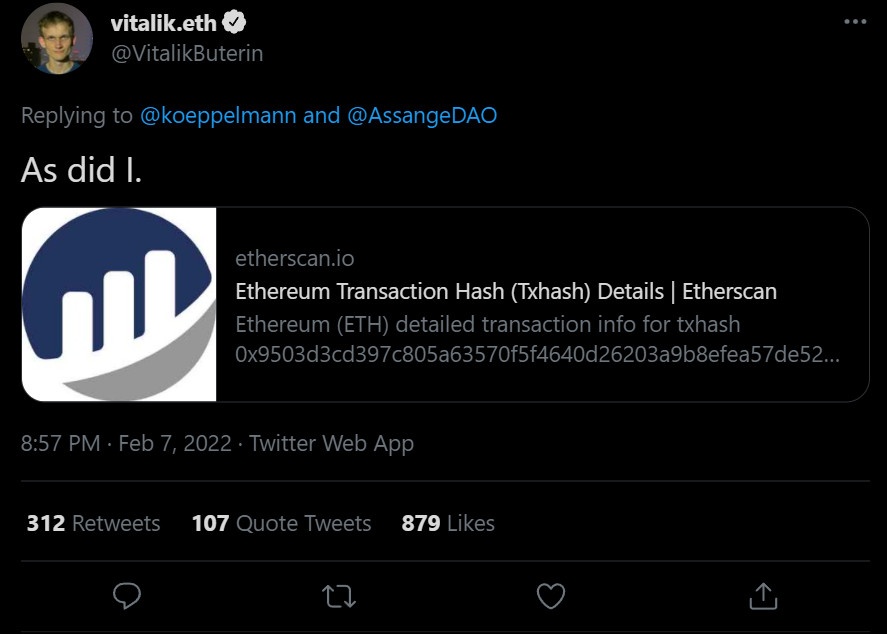Screen dimensions: 887x634
Task: View the 312 Retweets list
Action: pyautogui.click(x=93, y=523)
